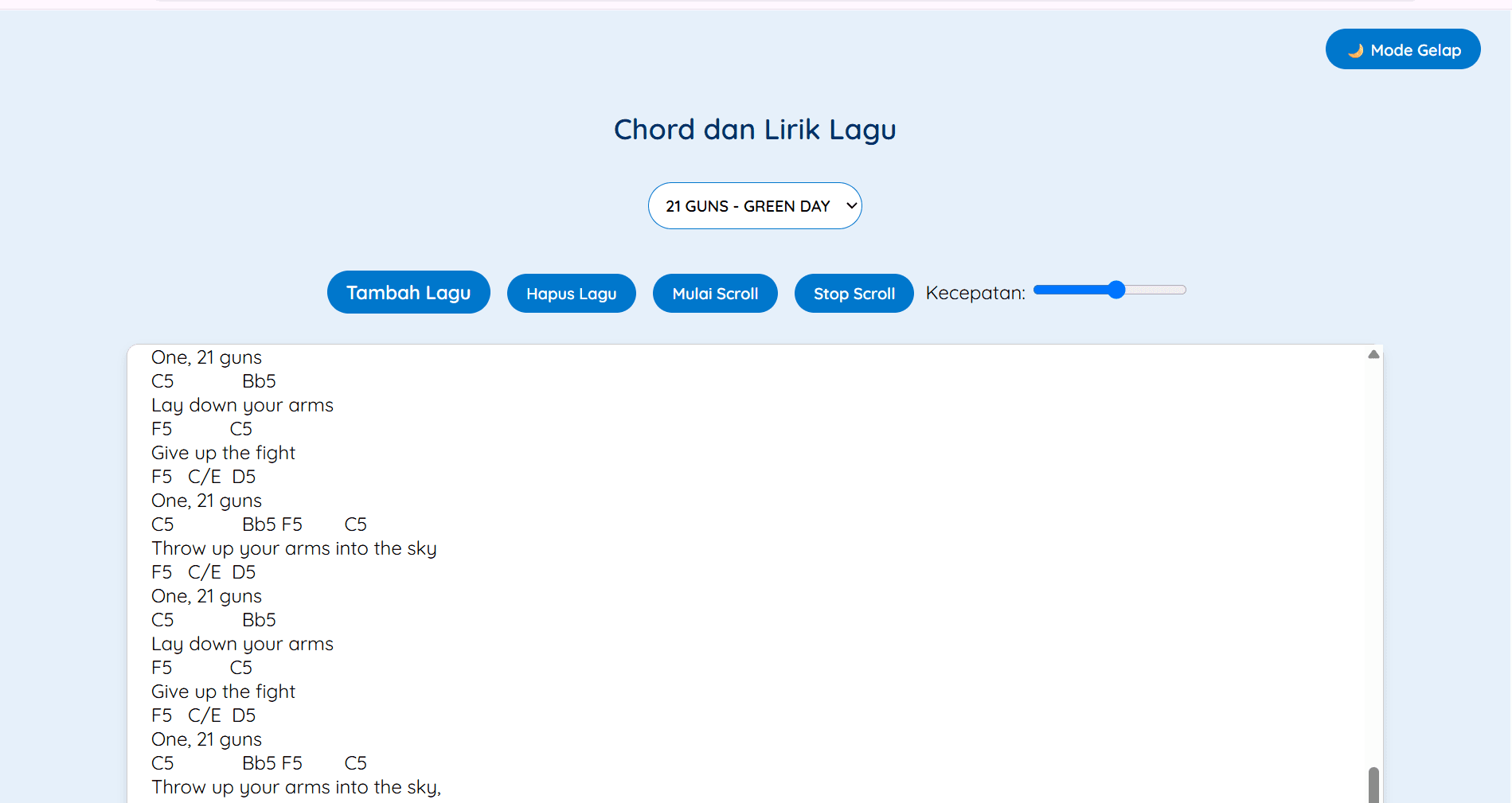The width and height of the screenshot is (1512, 803).
Task: Click the first 'Lay down your arms' line
Action: pos(242,405)
